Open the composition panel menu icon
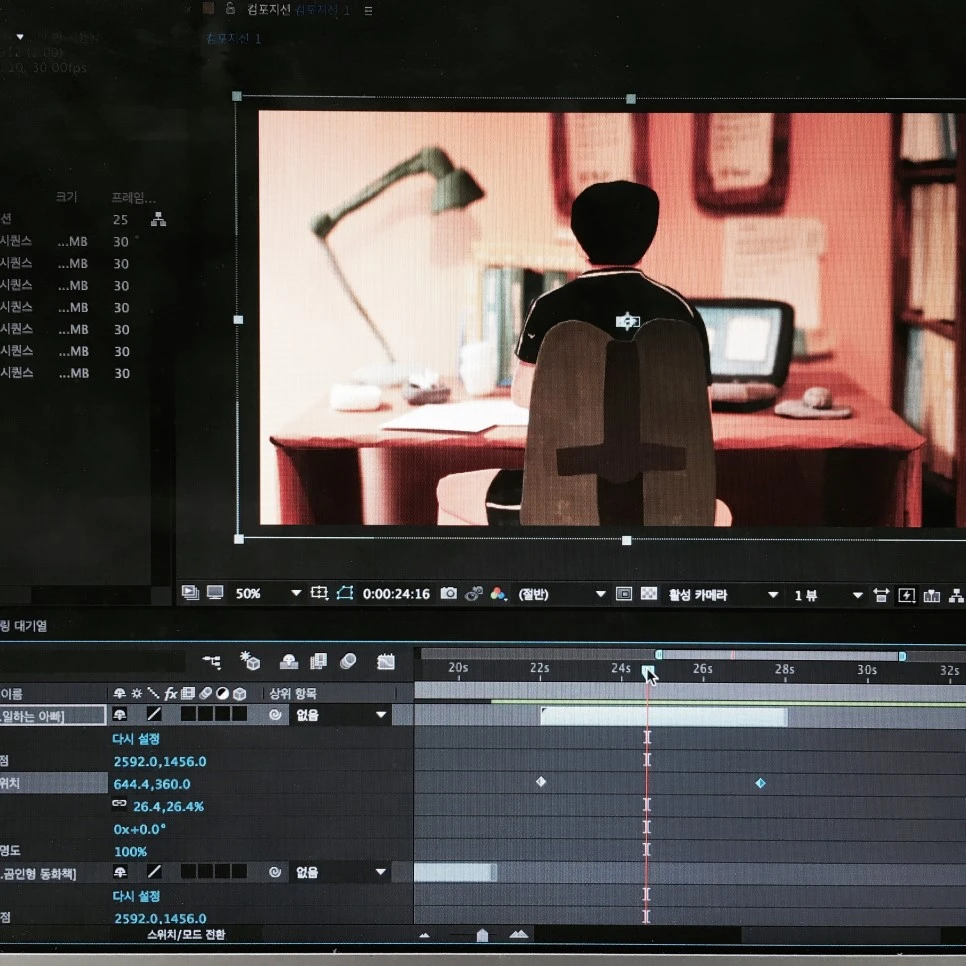966x966 pixels. 368,10
